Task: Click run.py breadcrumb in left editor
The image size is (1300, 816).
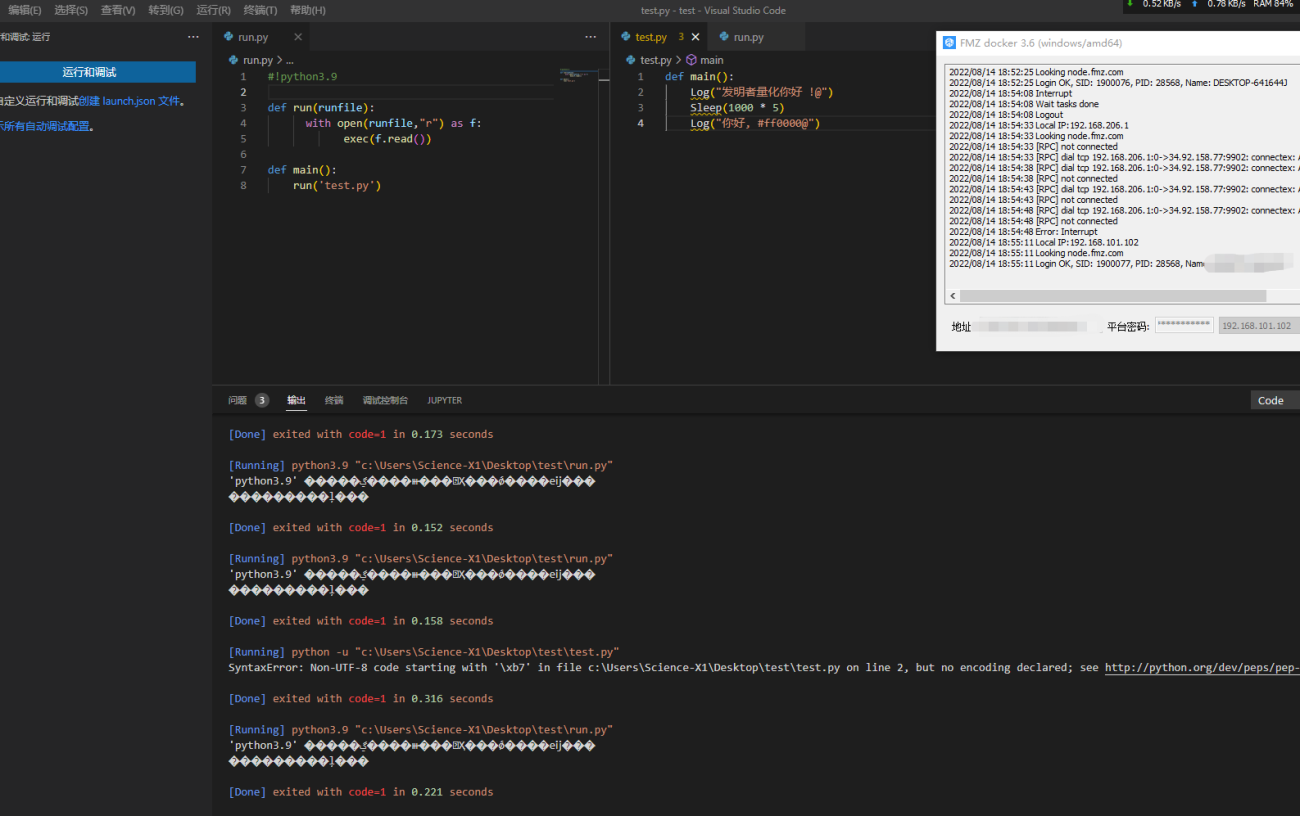Action: pyautogui.click(x=257, y=60)
